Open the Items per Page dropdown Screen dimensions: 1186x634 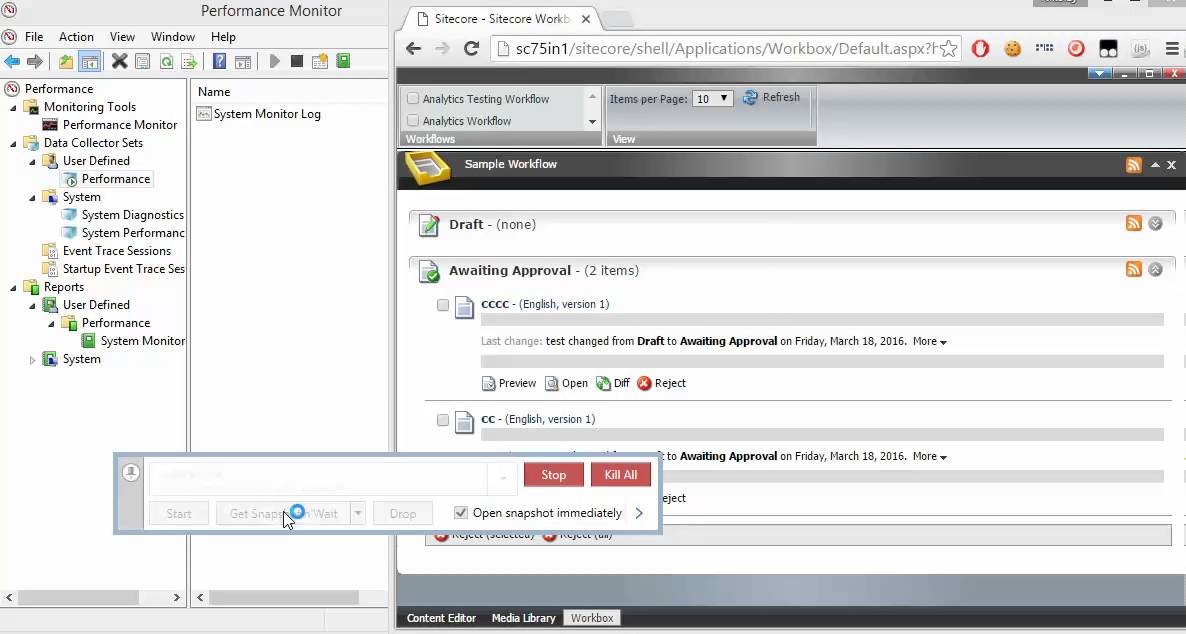[x=713, y=98]
